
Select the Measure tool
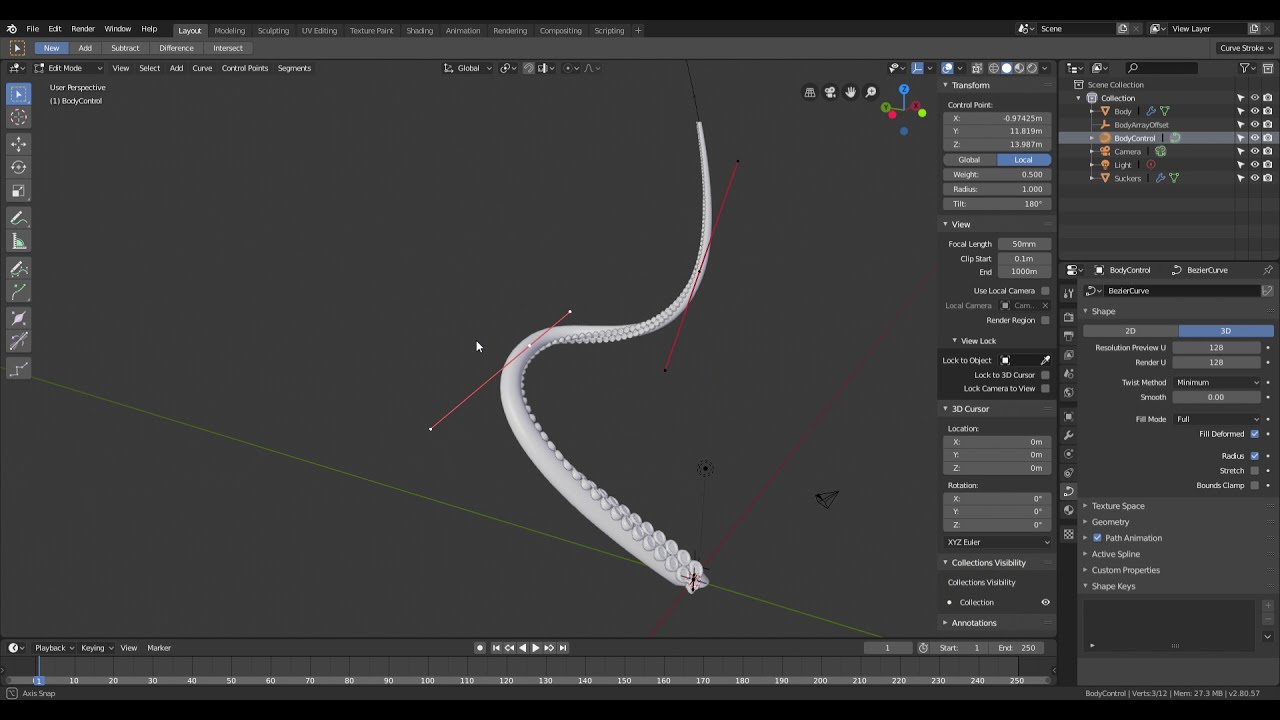(18, 242)
